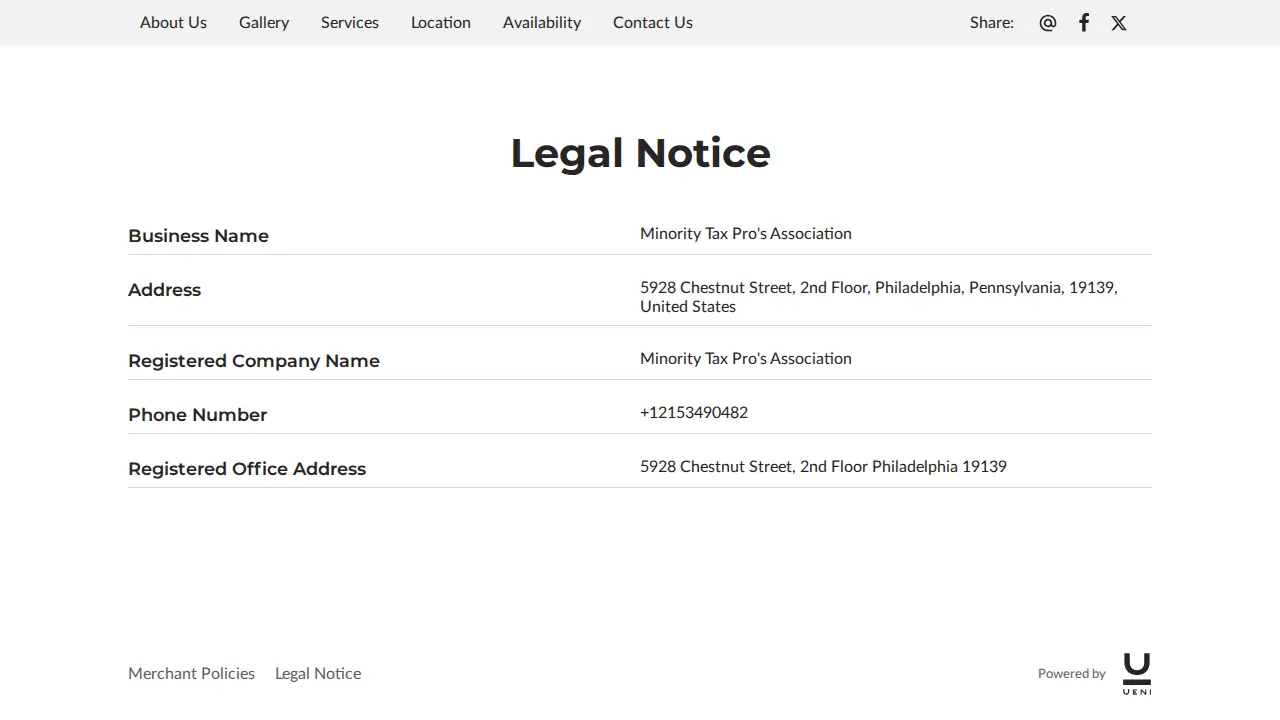Select the Business Name label
Image resolution: width=1280 pixels, height=720 pixels.
pos(198,236)
